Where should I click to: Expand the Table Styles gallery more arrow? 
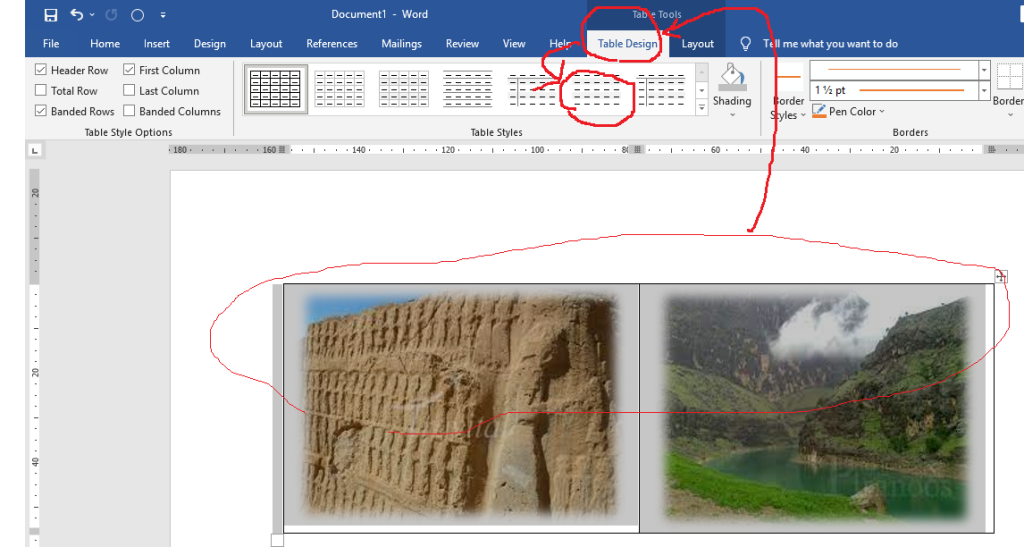(x=702, y=107)
